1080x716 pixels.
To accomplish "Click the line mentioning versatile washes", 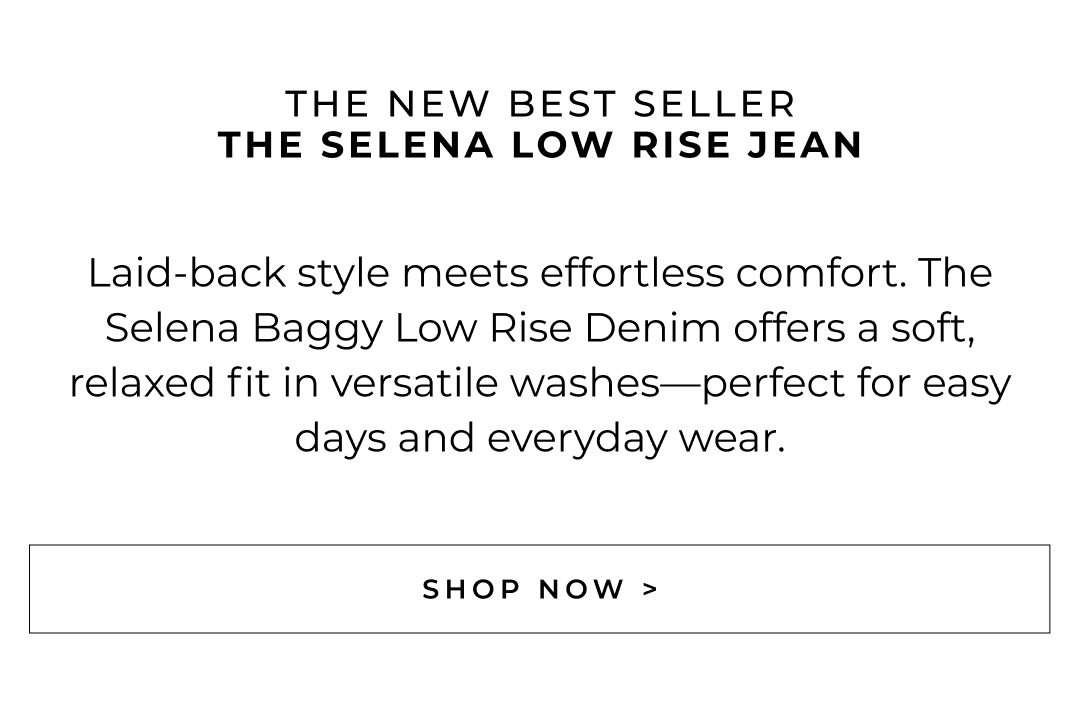I will [x=540, y=383].
